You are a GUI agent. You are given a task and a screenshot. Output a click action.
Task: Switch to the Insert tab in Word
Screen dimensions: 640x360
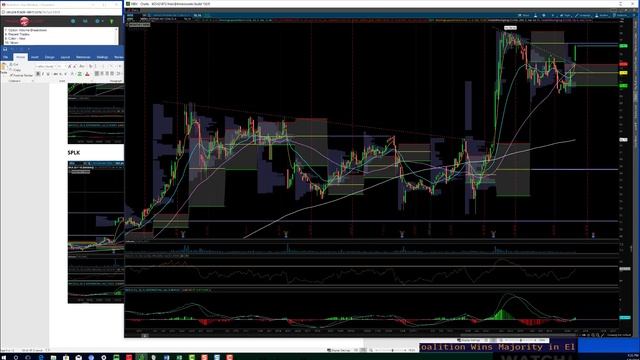click(x=35, y=57)
